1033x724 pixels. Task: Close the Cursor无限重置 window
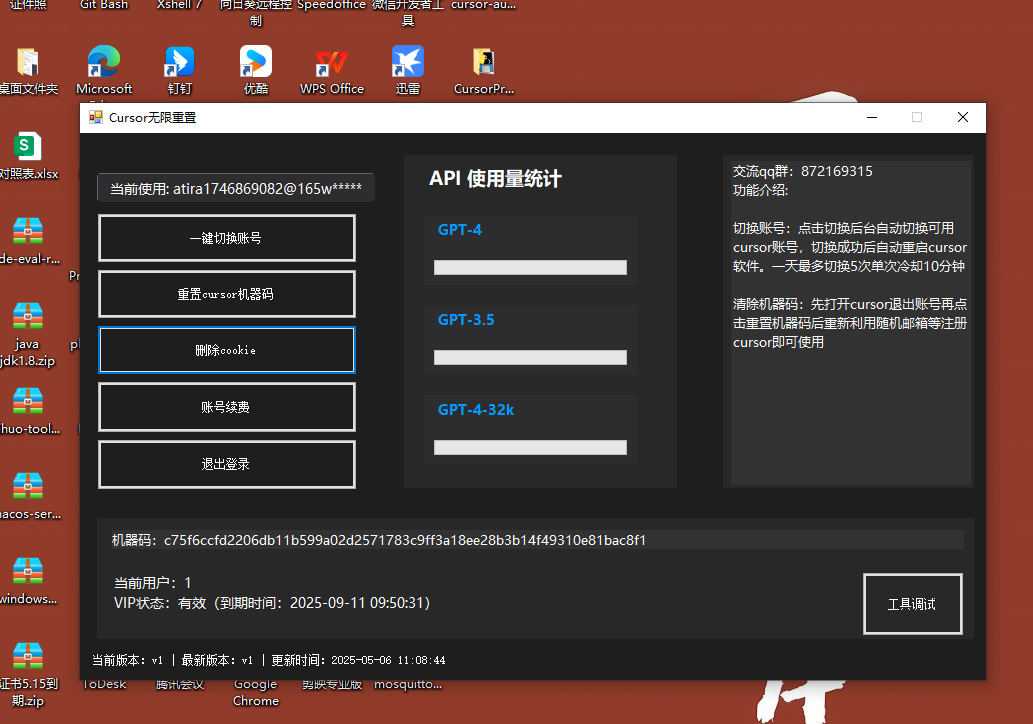pos(963,117)
